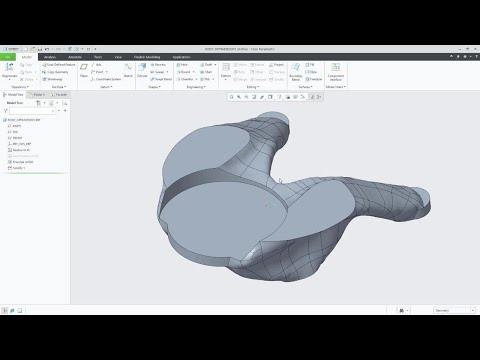The width and height of the screenshot is (480, 360).
Task: Expand the Operations group dropdown
Action: pyautogui.click(x=20, y=87)
